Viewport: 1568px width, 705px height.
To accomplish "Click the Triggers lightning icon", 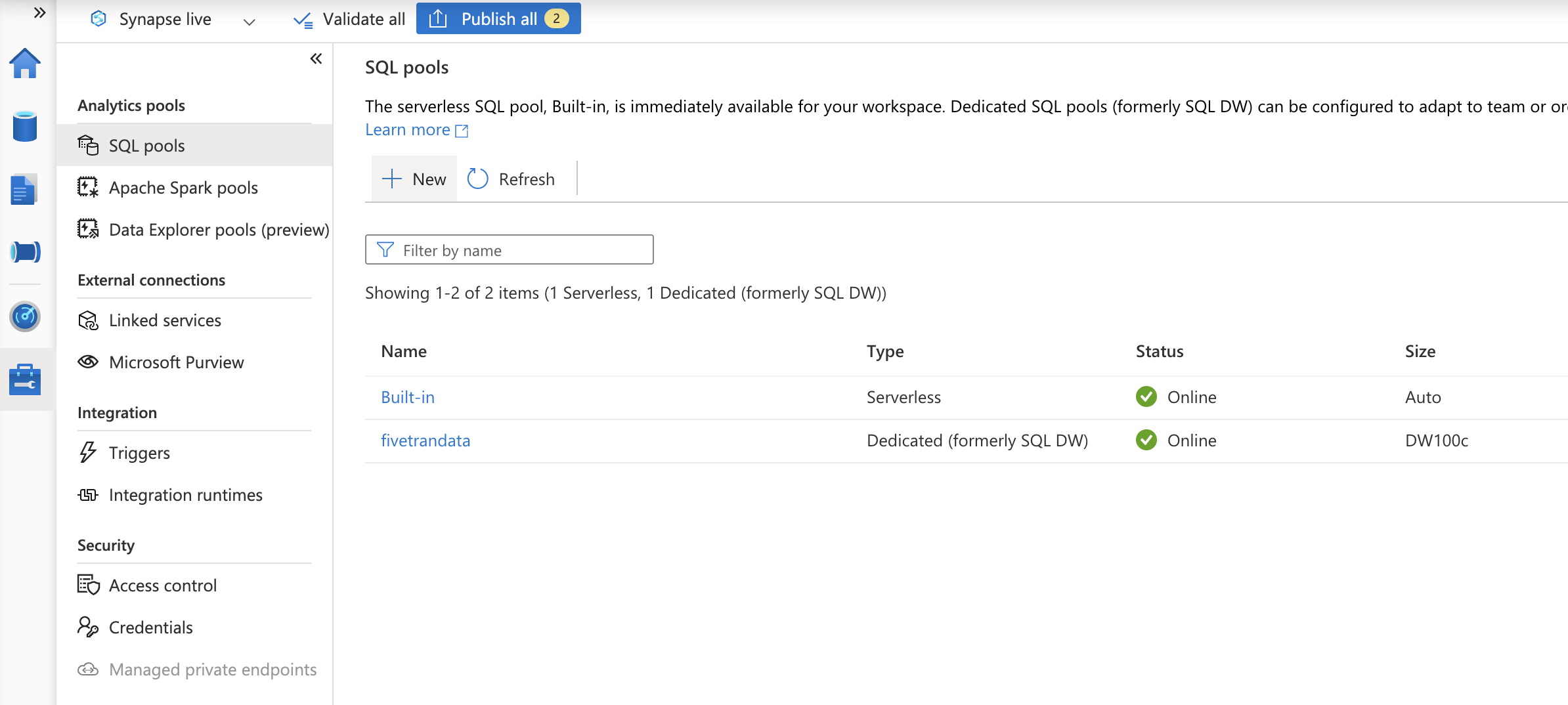I will (87, 452).
